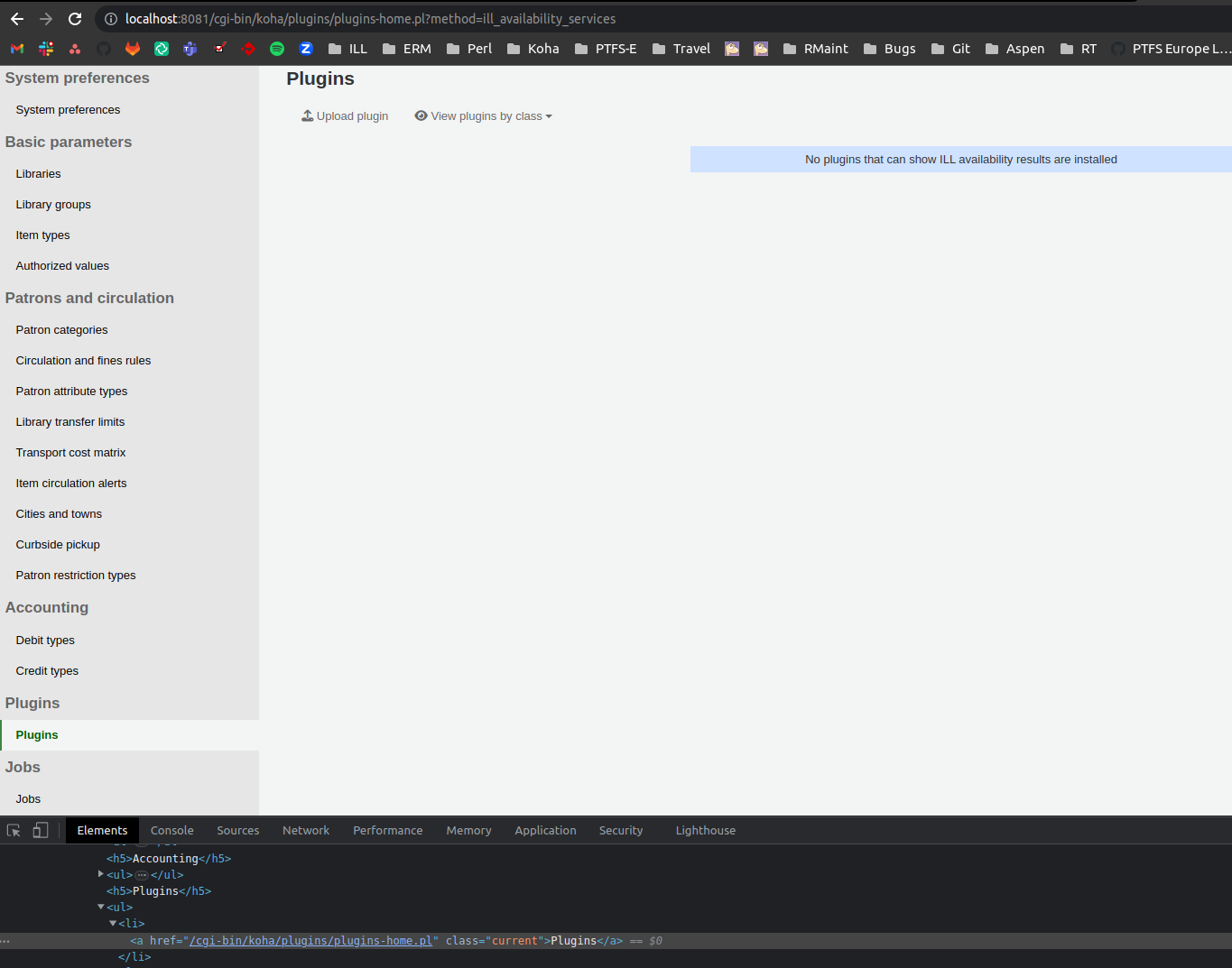Image resolution: width=1232 pixels, height=968 pixels.
Task: Open the Gmail bookmark icon
Action: [x=17, y=49]
